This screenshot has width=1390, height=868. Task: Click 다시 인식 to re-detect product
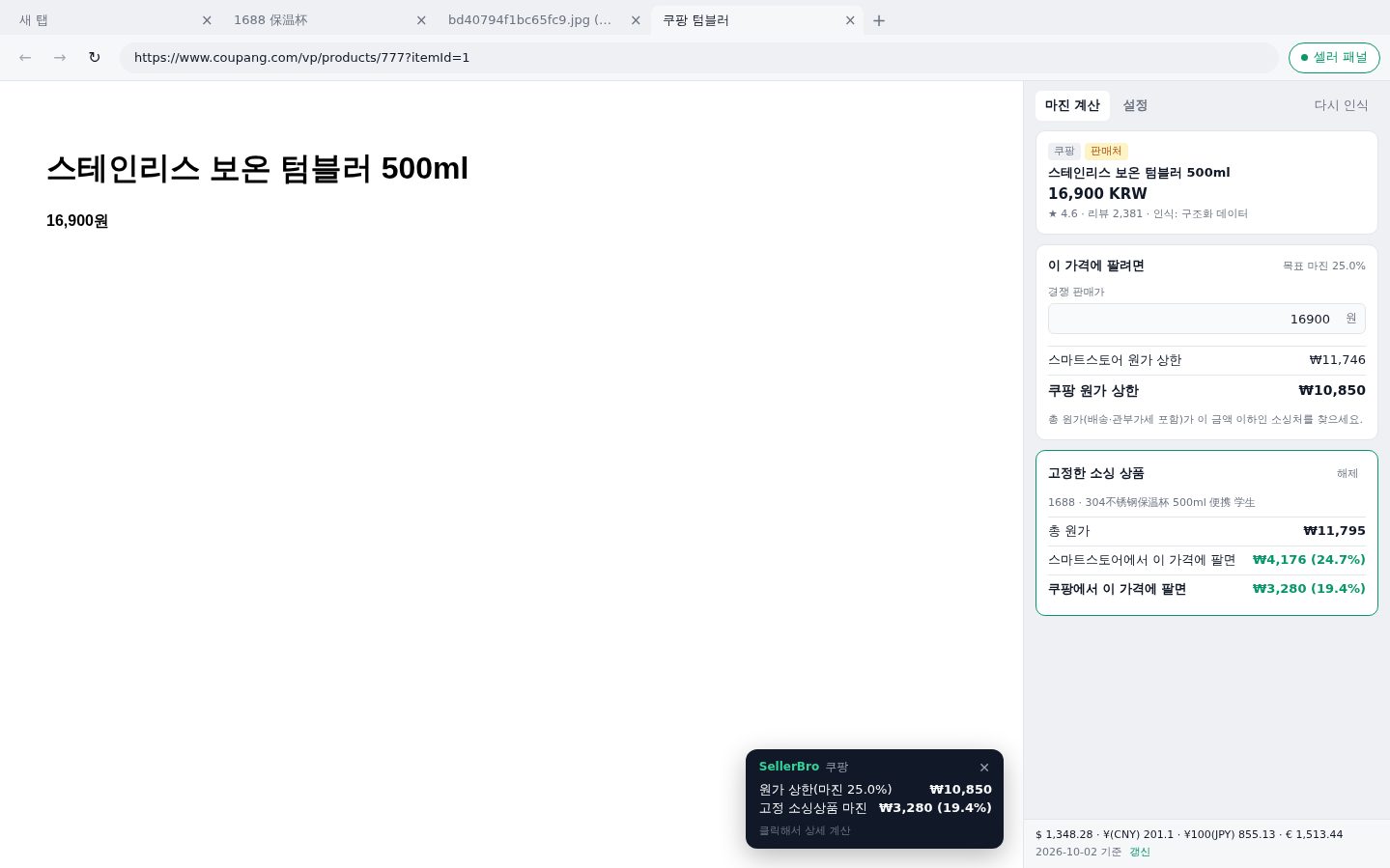coord(1341,105)
